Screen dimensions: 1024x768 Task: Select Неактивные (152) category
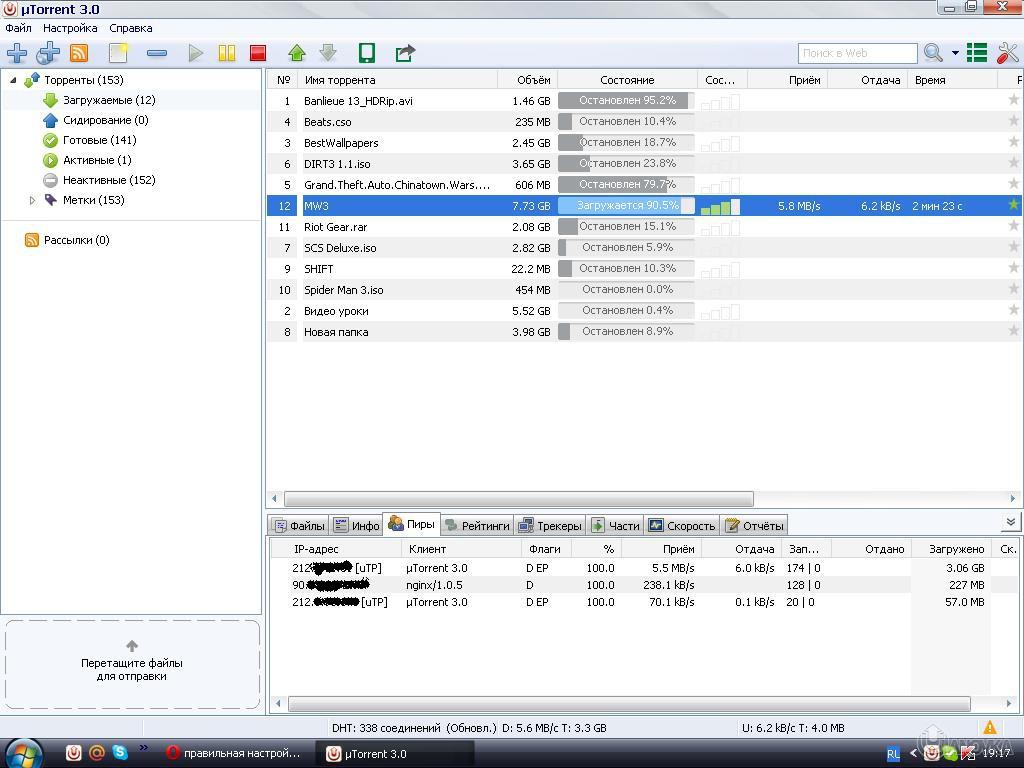point(99,180)
